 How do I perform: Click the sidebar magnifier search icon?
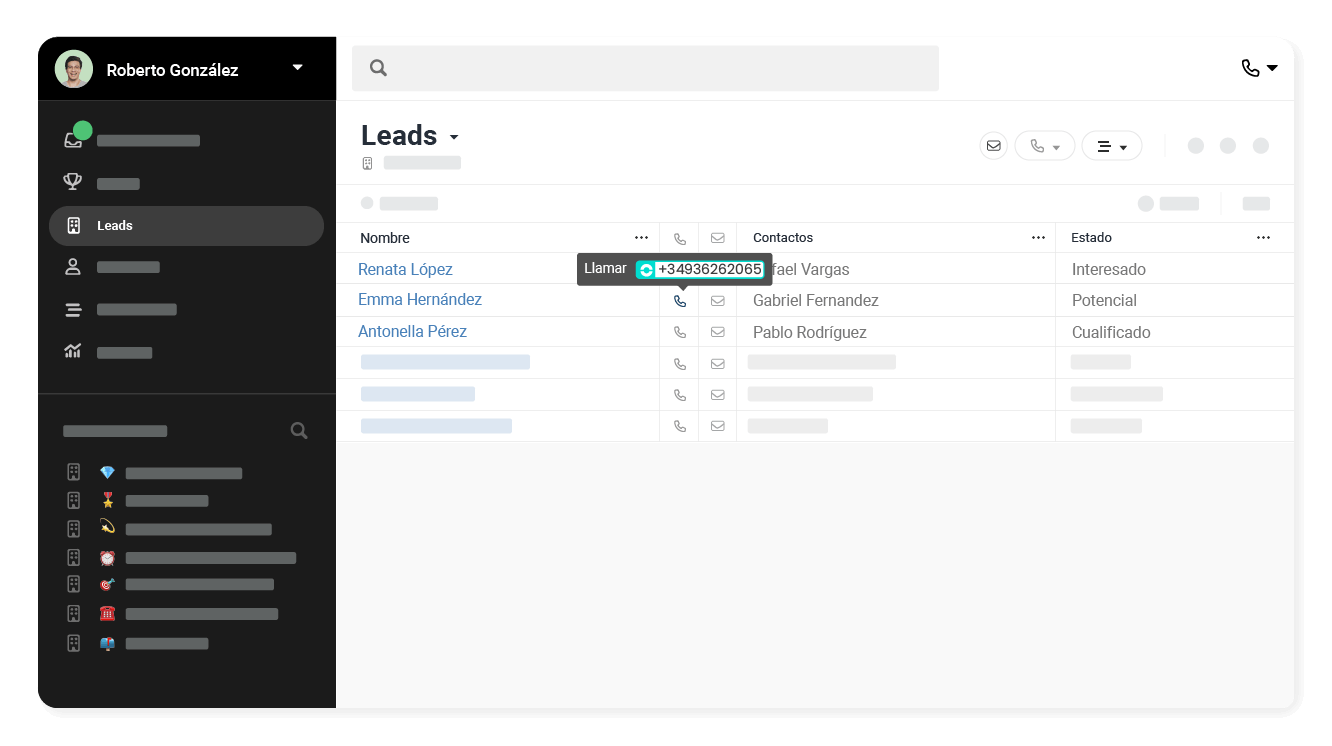coord(298,431)
